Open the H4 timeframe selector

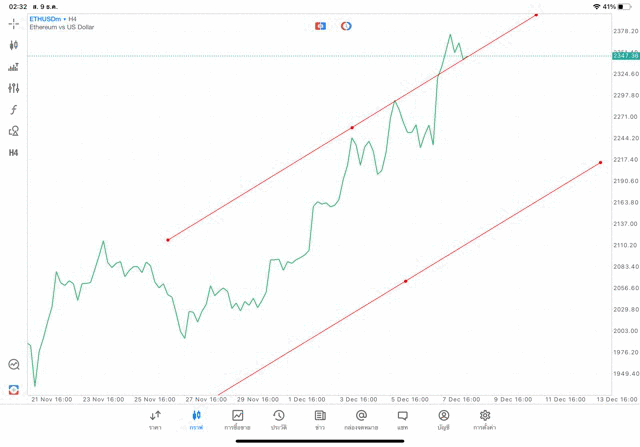[x=14, y=153]
